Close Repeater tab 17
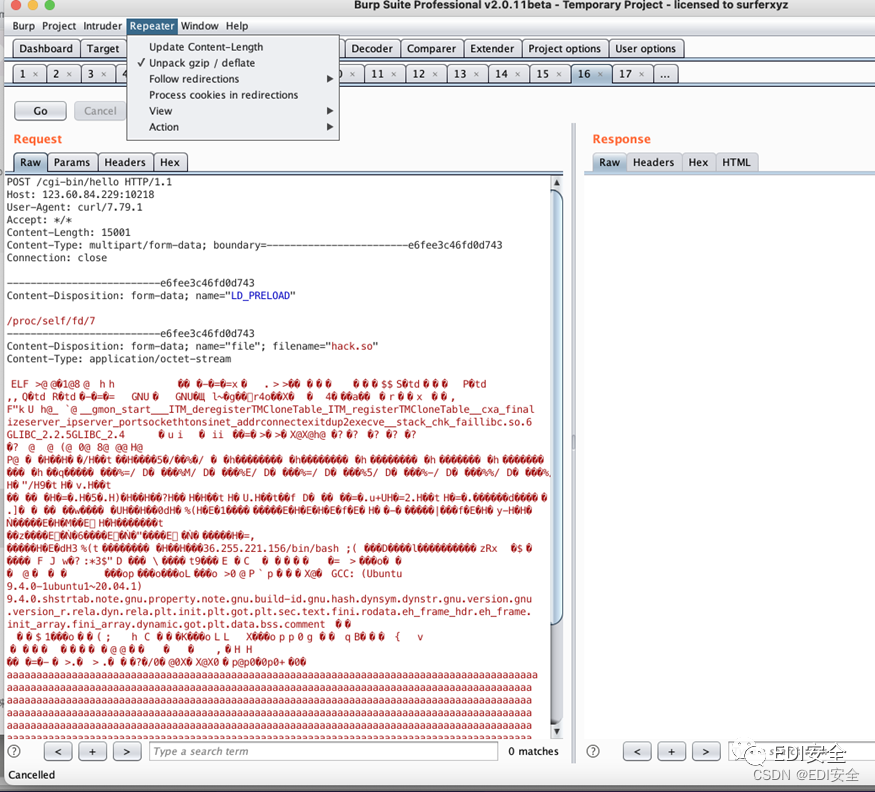 (x=642, y=74)
